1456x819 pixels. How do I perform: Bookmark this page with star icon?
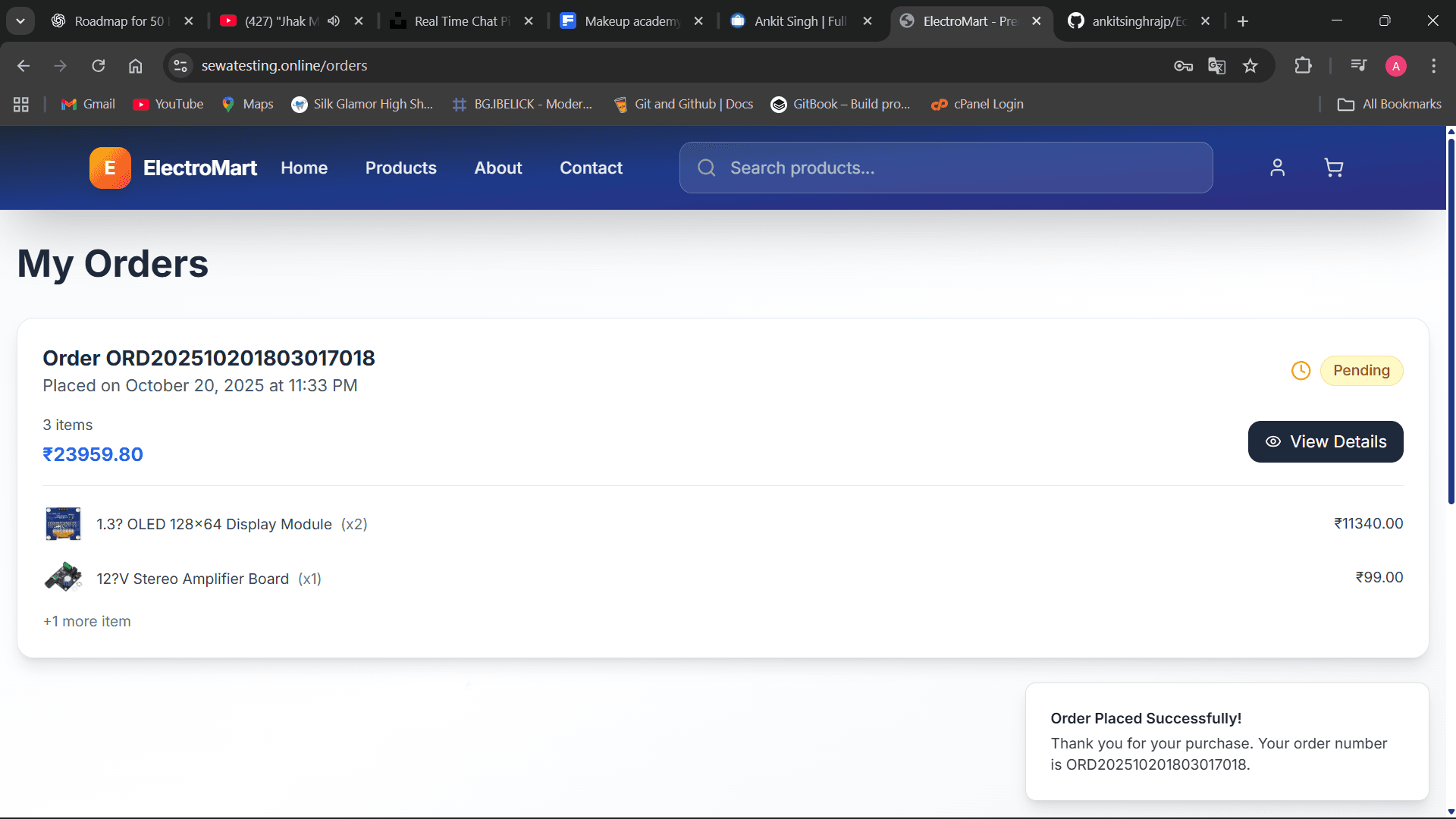click(1250, 66)
